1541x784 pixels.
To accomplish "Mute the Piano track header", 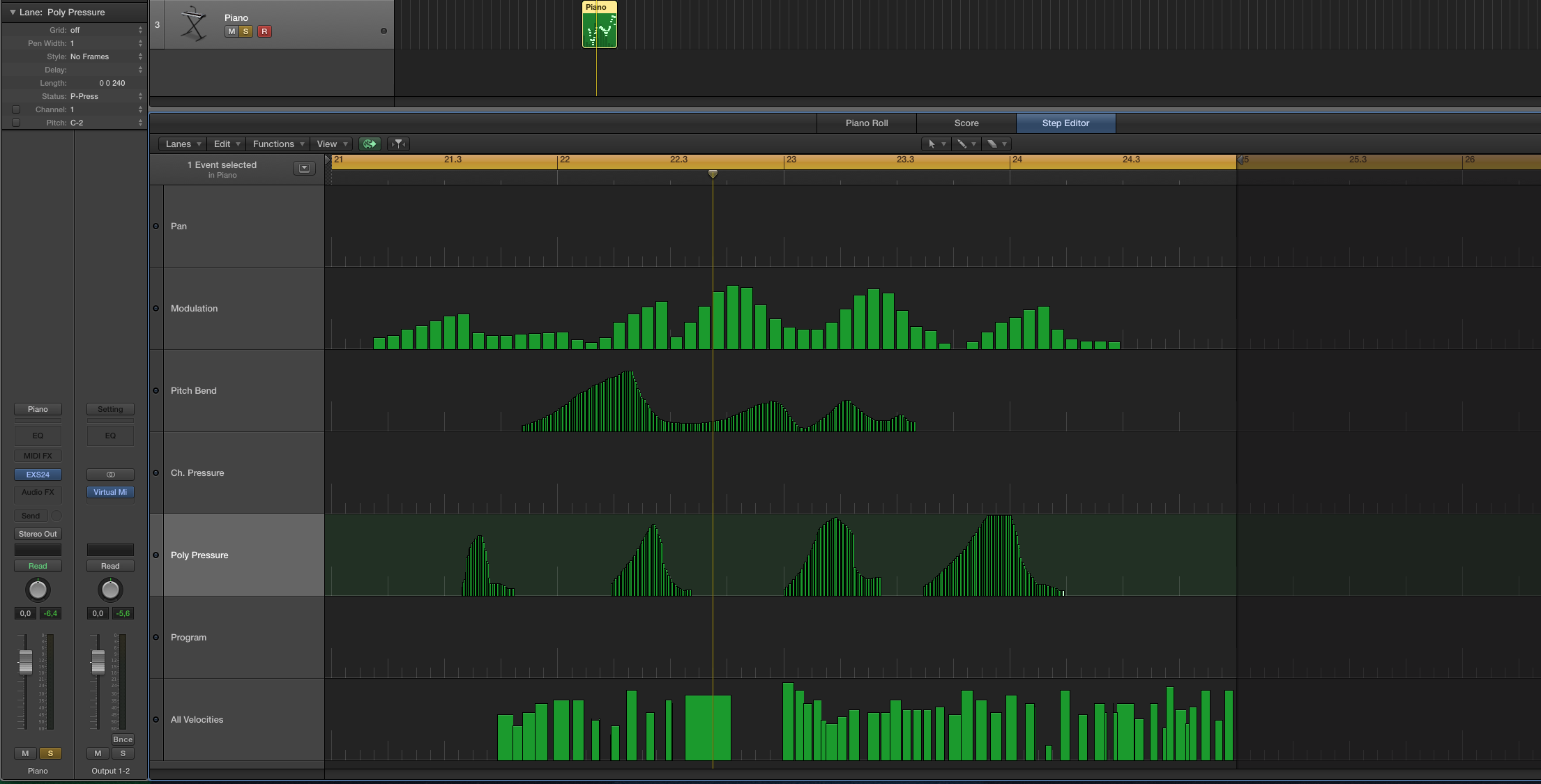I will [x=231, y=31].
